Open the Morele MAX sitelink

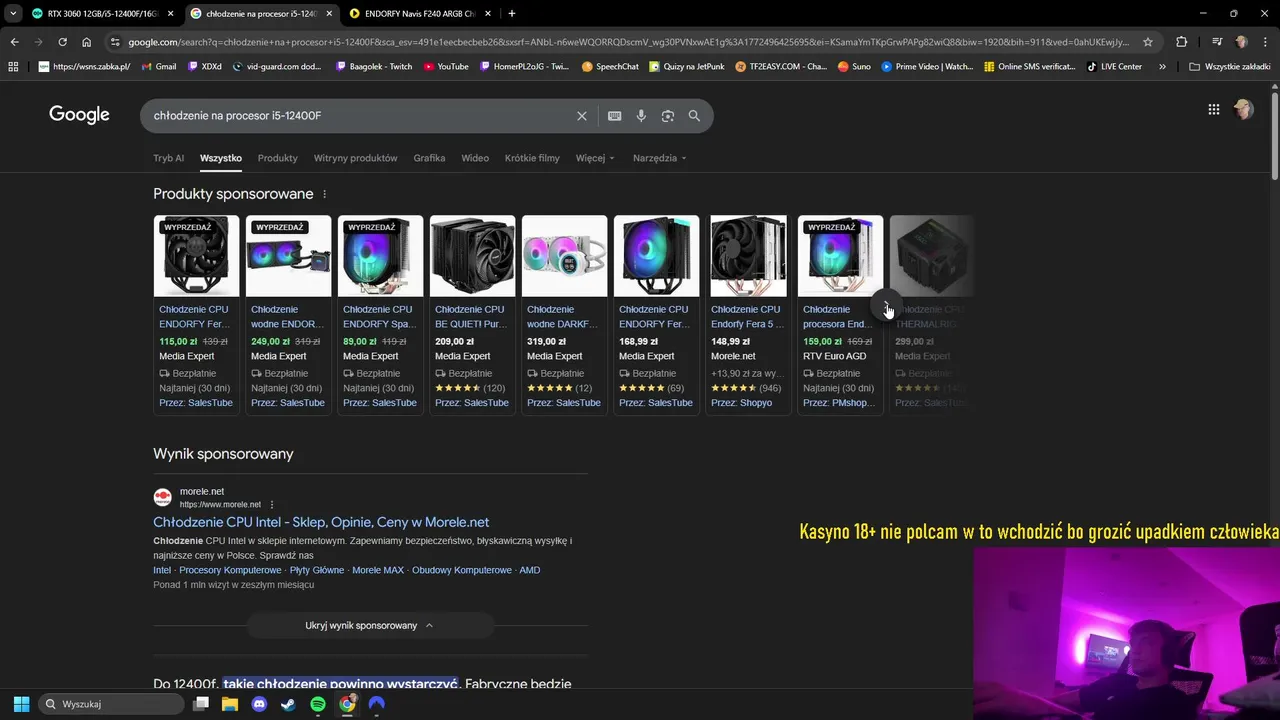tap(378, 570)
